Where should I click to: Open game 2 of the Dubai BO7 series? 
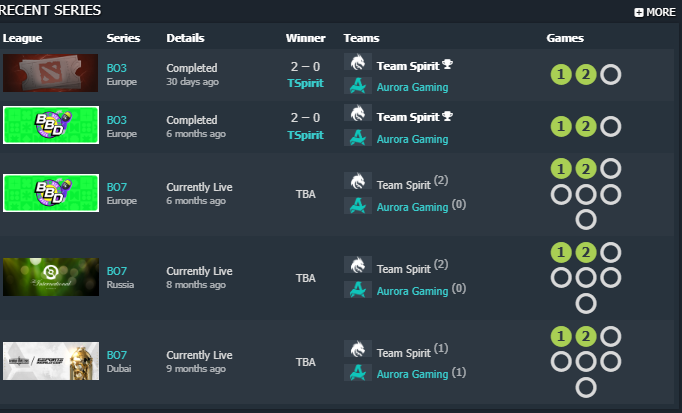coord(586,336)
